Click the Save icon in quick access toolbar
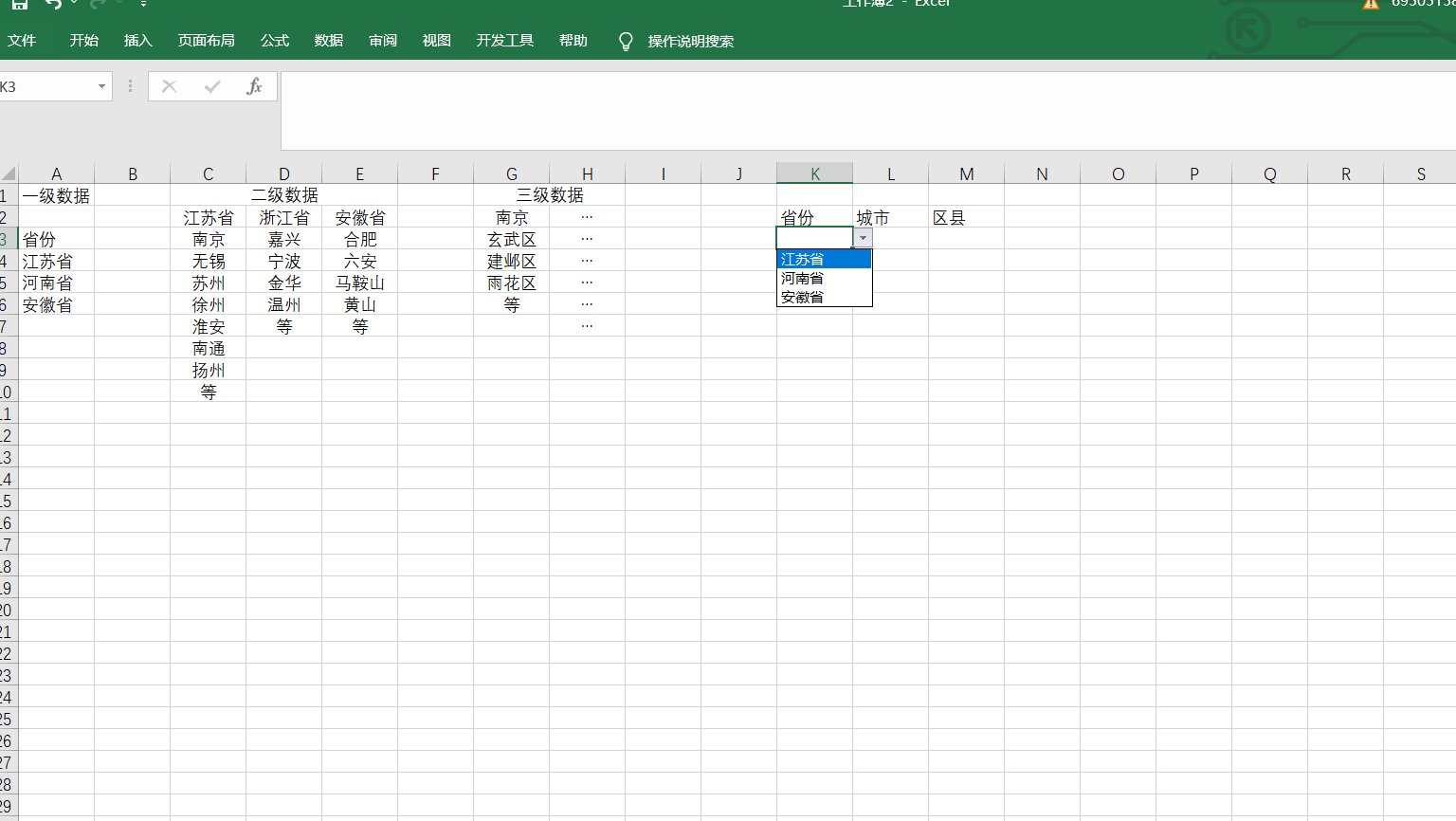The height and width of the screenshot is (821, 1456). point(20,4)
